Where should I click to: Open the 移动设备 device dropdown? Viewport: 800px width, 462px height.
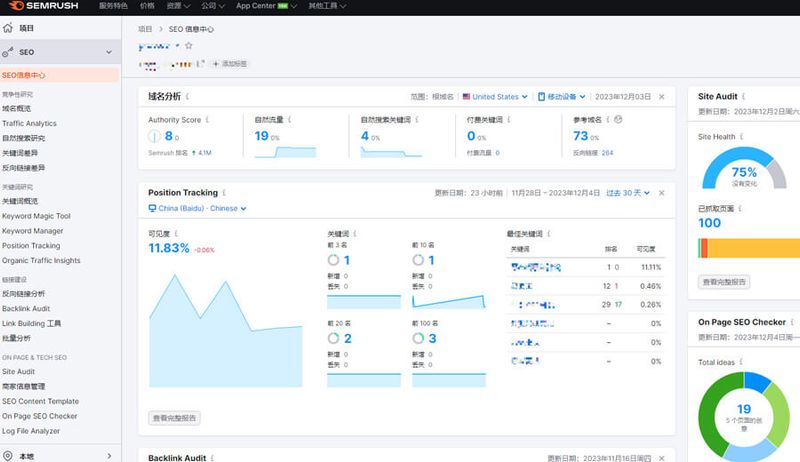[562, 96]
